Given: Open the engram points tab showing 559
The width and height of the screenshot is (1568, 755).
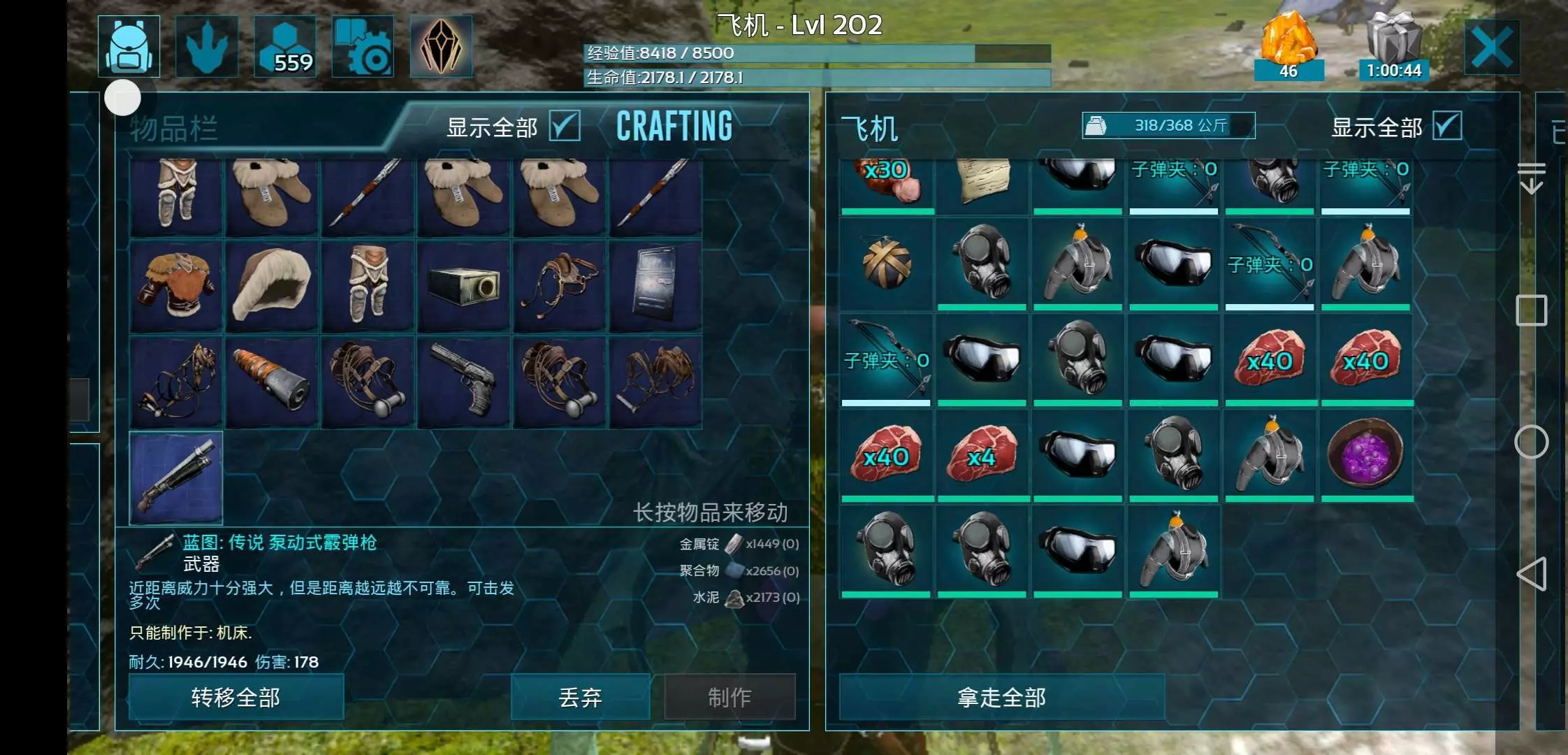Looking at the screenshot, I should point(285,46).
